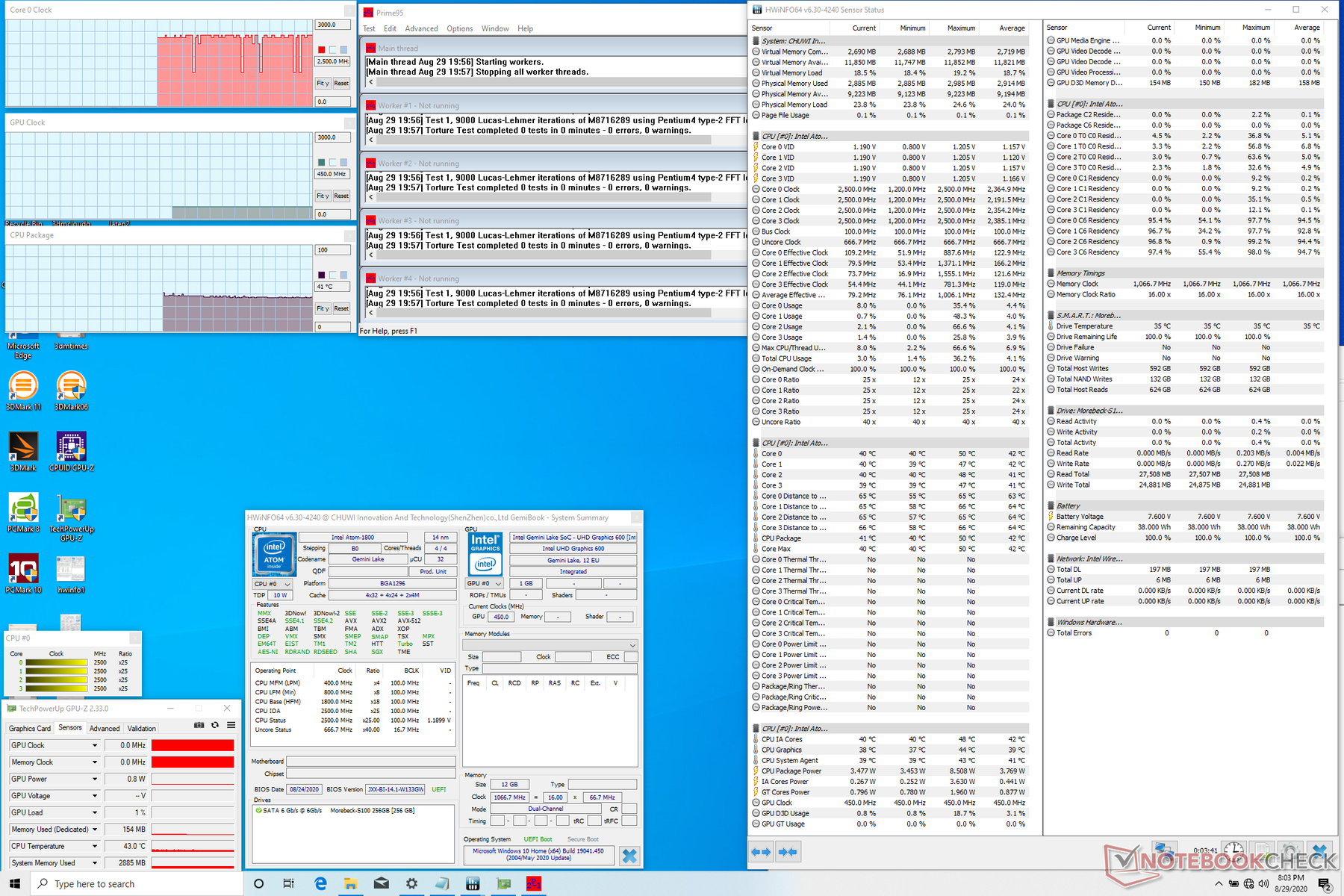Select the CPUID CPU-Z desktop icon
The image size is (1344, 896).
[x=72, y=451]
